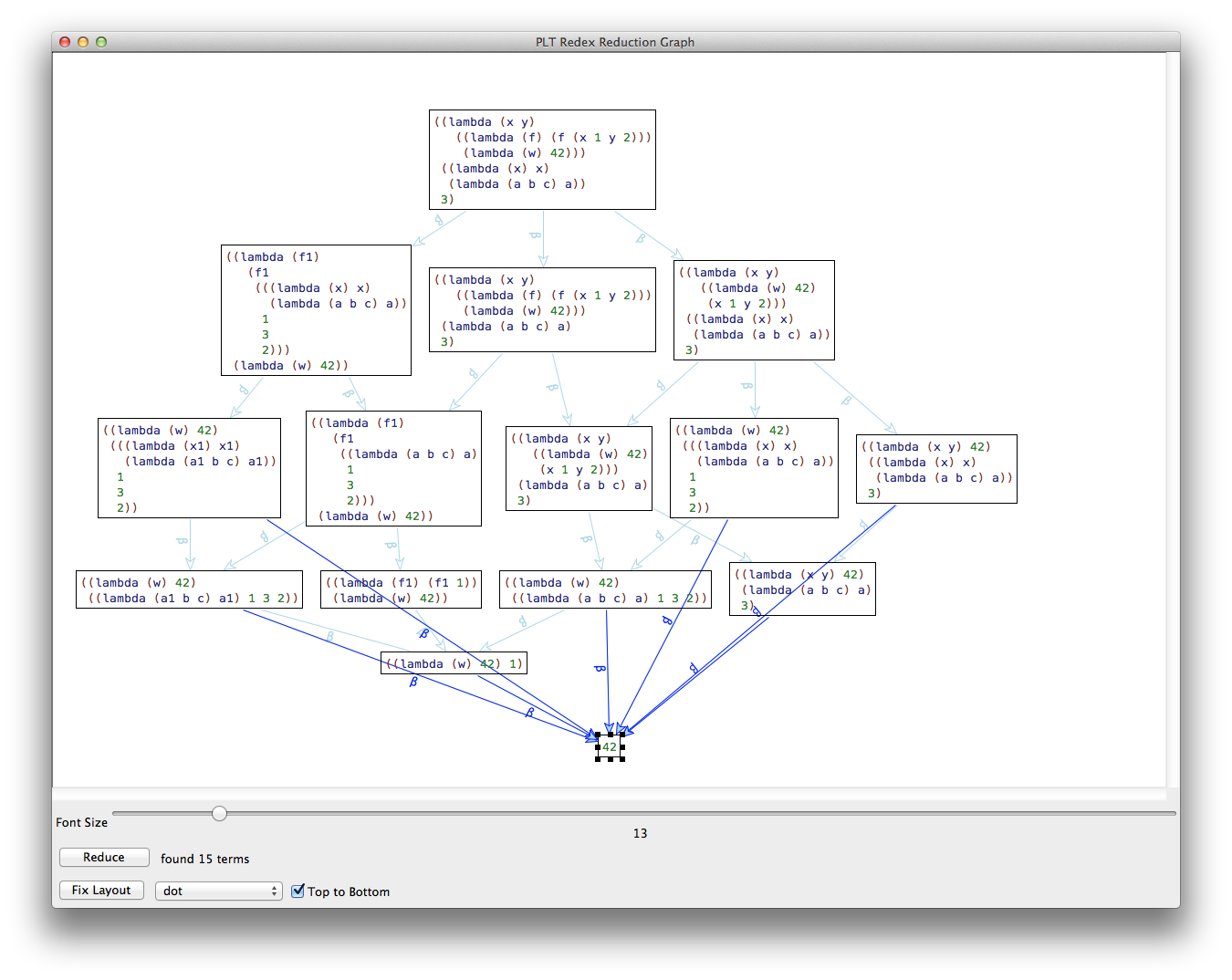Select node ((lambda (x y) 42) (lambda (a b c) a) 3)
This screenshot has width=1232, height=980.
802,589
